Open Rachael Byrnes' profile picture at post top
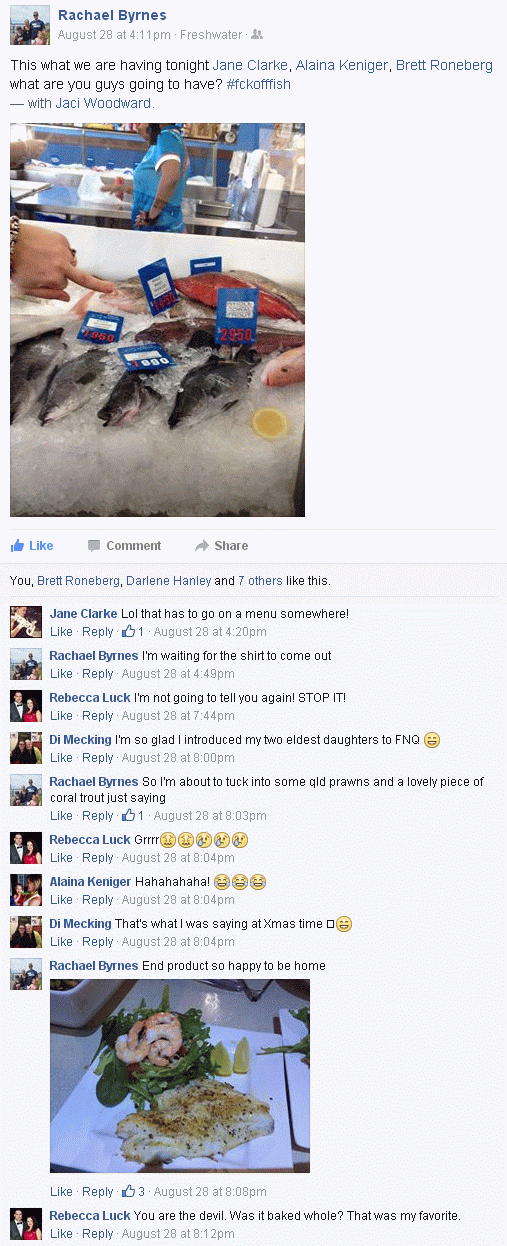Image resolution: width=507 pixels, height=1246 pixels. (x=30, y=24)
